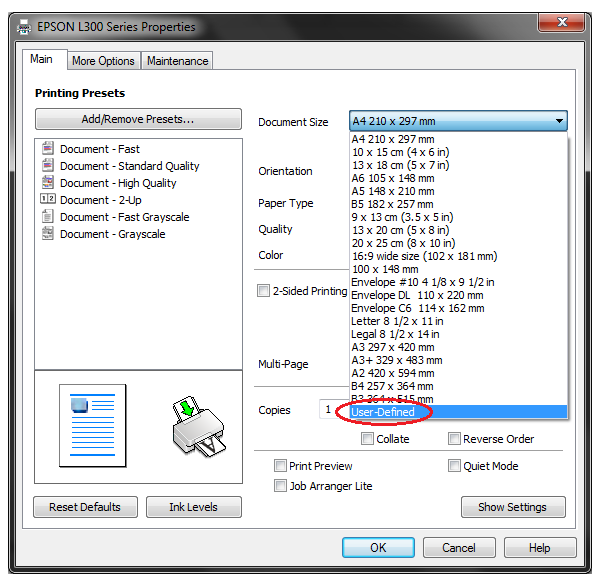Select A4 210 x 297 mm from list
The width and height of the screenshot is (602, 584).
point(458,139)
